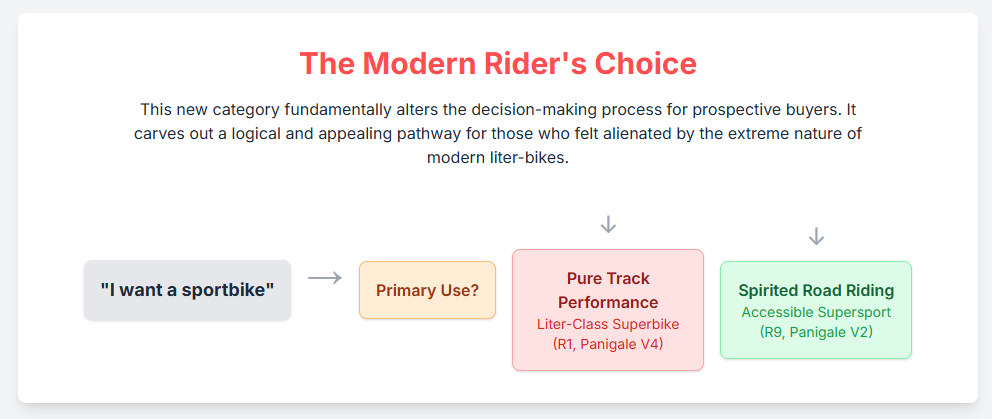Click the "Liter-Class Superbike" label
992x419 pixels.
coord(608,324)
